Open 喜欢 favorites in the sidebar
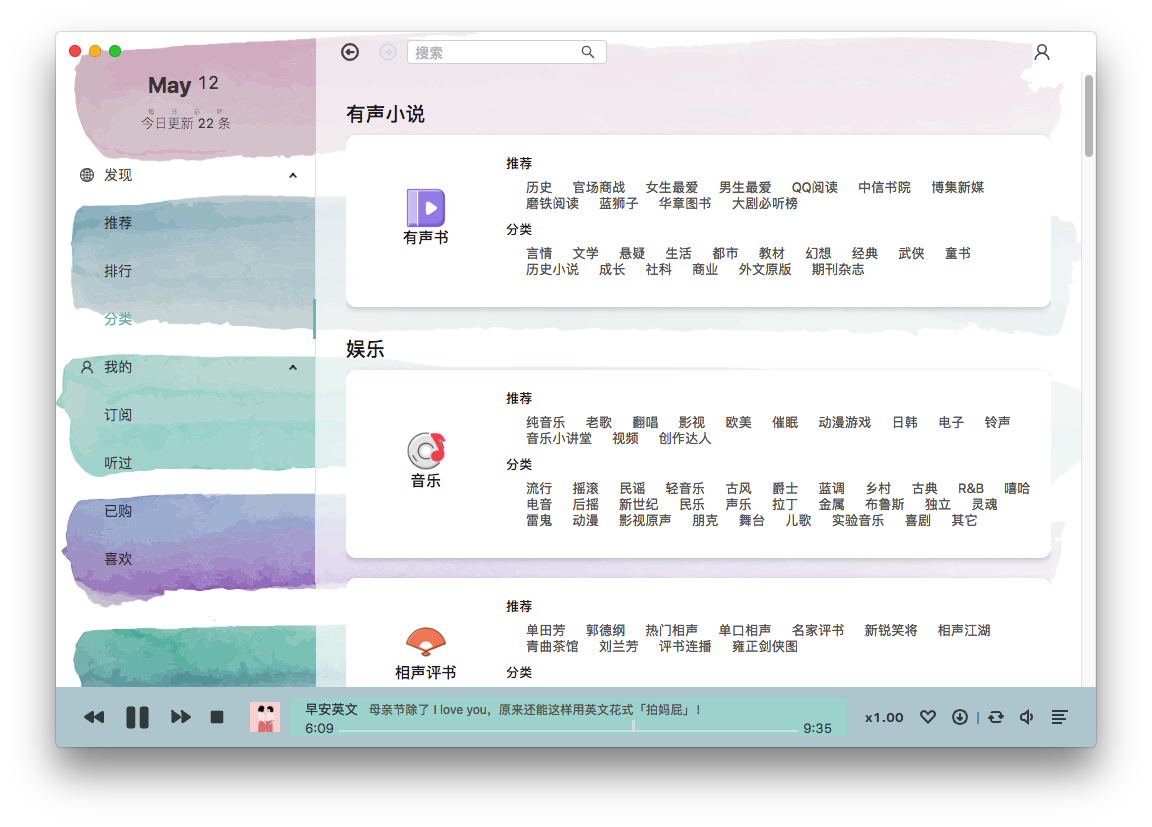This screenshot has width=1152, height=827. 118,559
